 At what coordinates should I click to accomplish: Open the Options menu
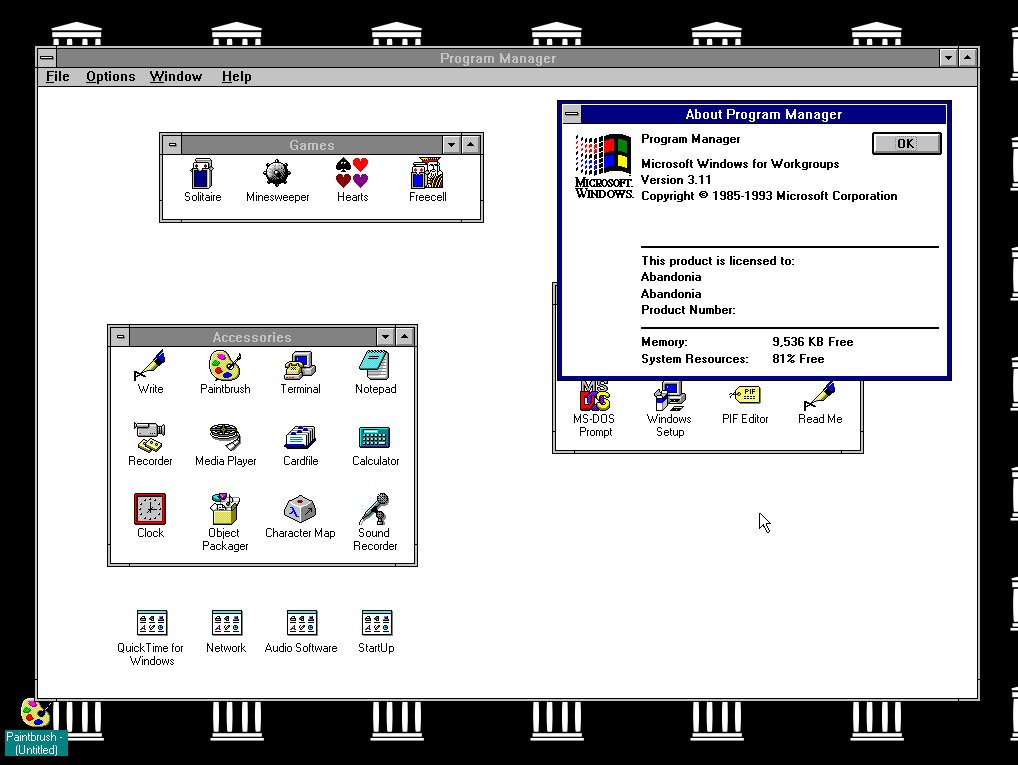pos(110,76)
